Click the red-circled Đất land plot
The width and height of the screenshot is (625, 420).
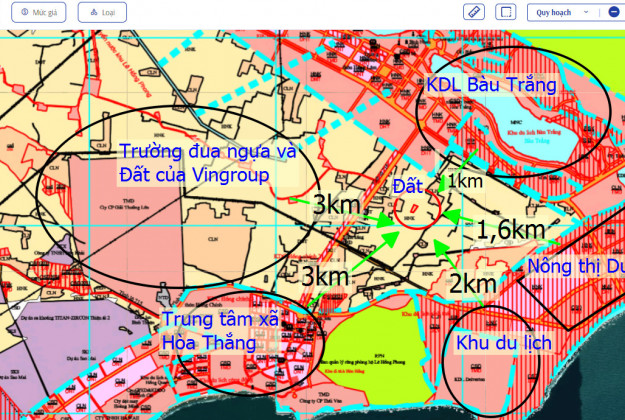tap(412, 212)
